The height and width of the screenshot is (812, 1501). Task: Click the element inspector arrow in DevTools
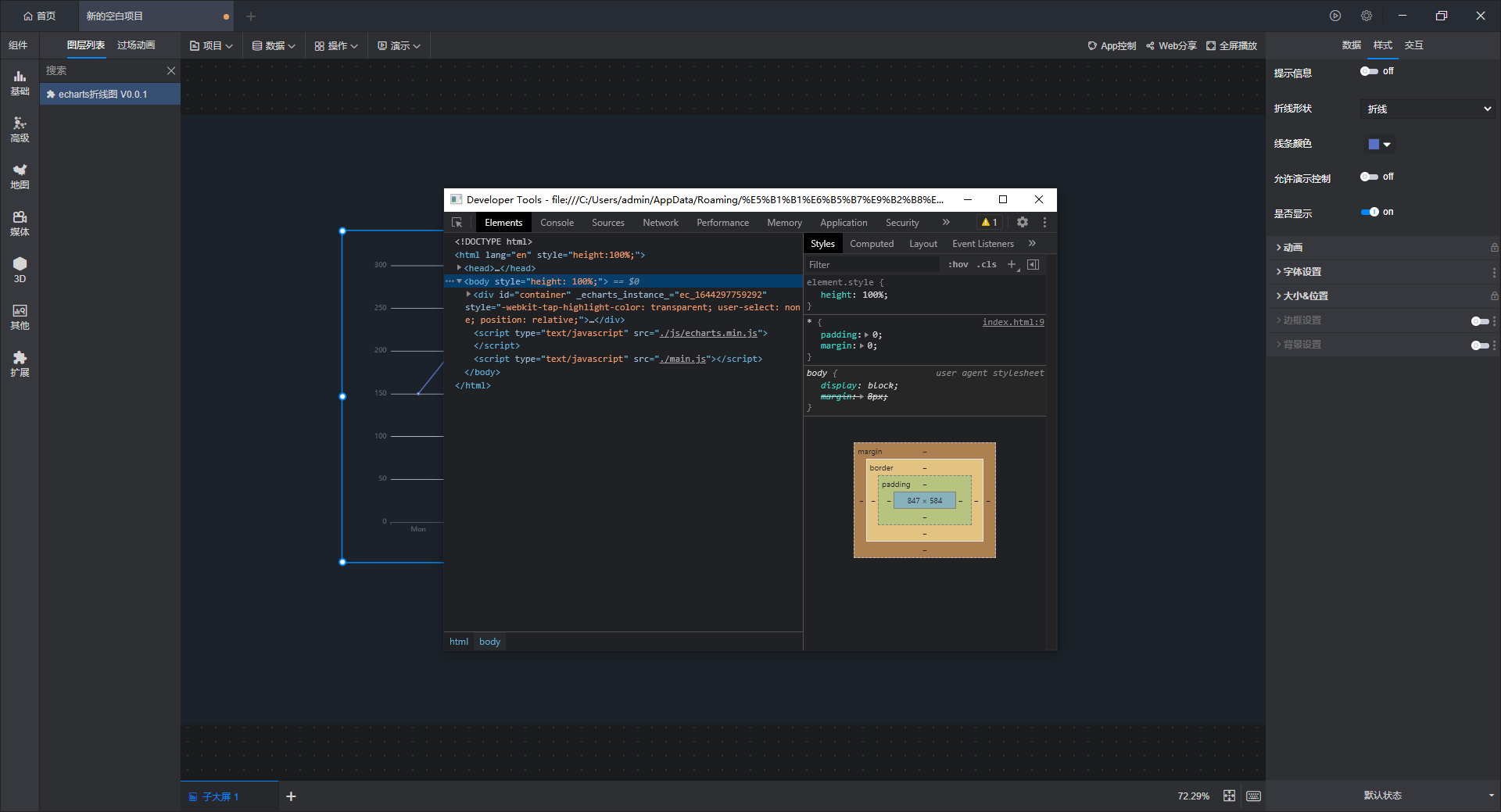(457, 223)
